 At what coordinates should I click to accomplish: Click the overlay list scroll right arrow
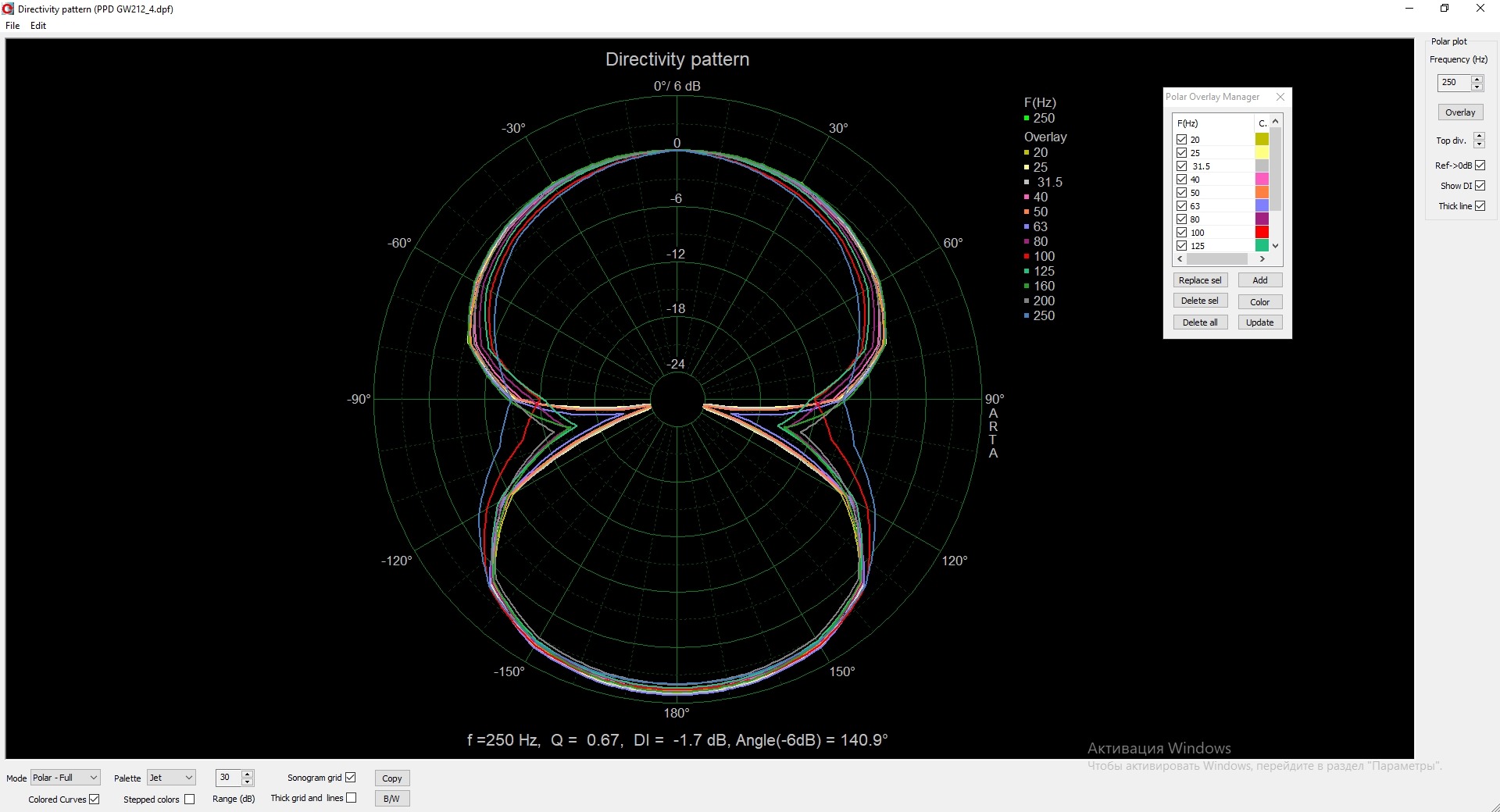click(x=1262, y=259)
